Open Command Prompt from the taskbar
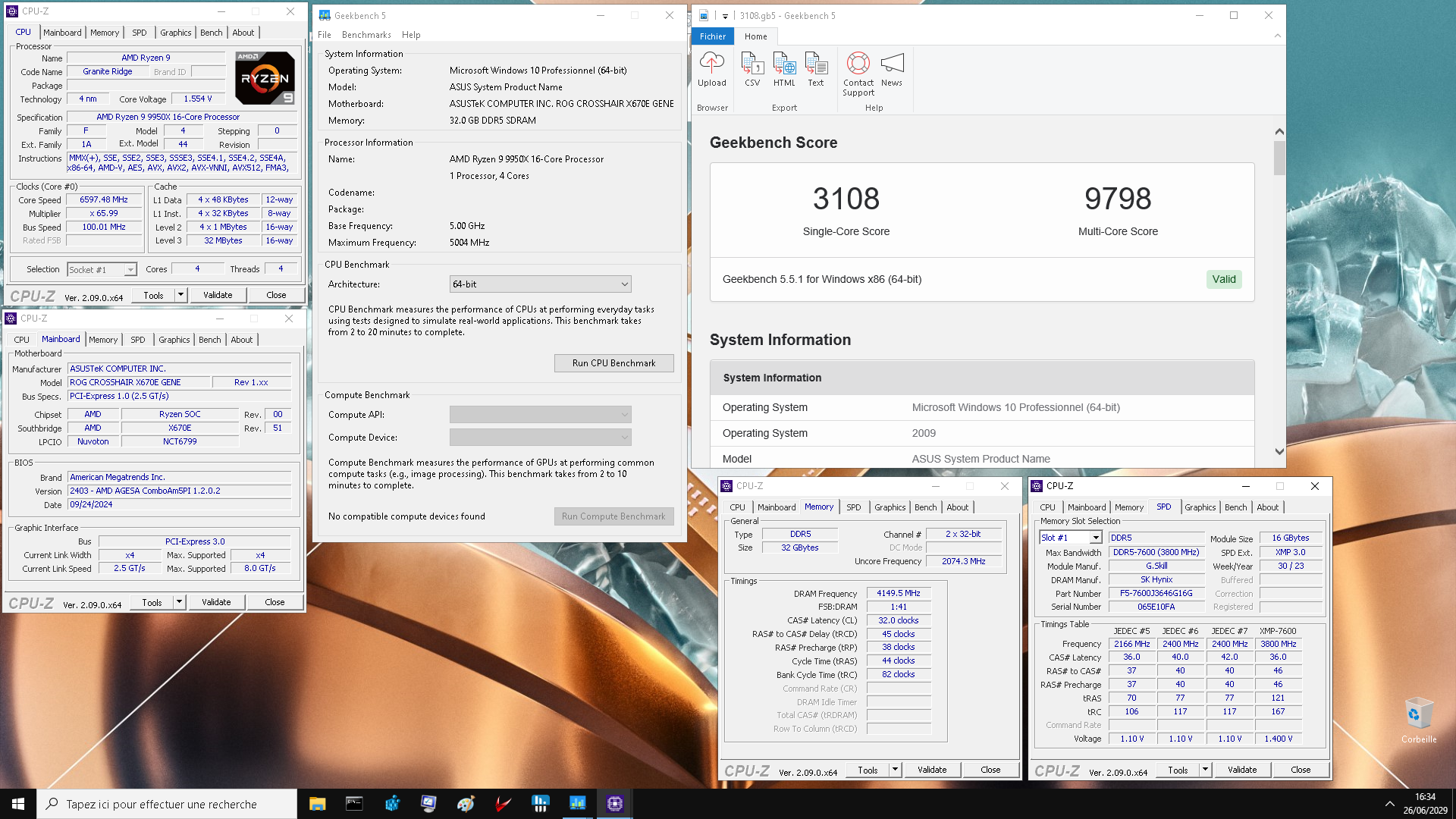This screenshot has height=819, width=1456. point(354,804)
